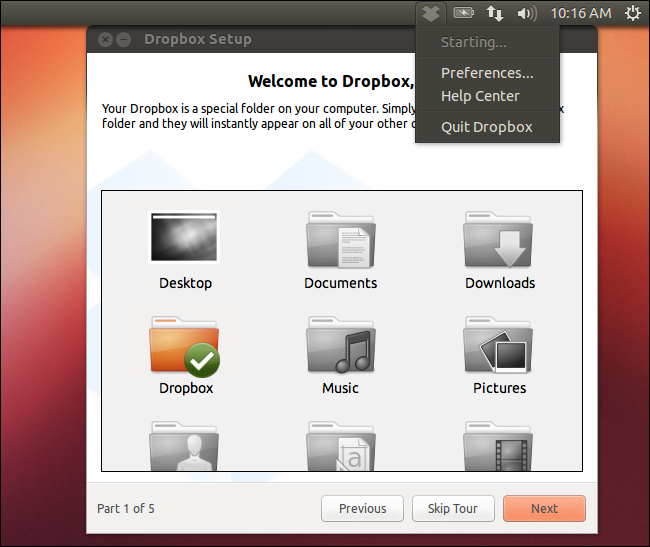Select the Downloads folder icon

[498, 240]
